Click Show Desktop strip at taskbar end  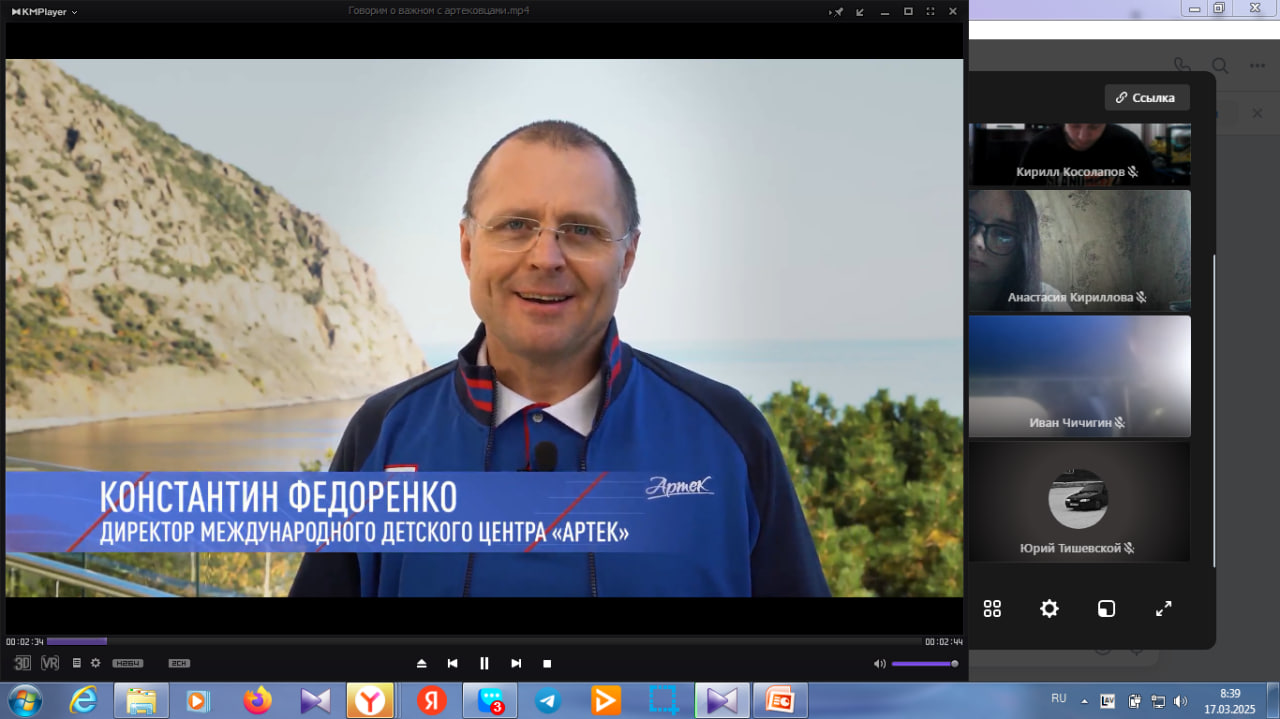(x=1272, y=700)
